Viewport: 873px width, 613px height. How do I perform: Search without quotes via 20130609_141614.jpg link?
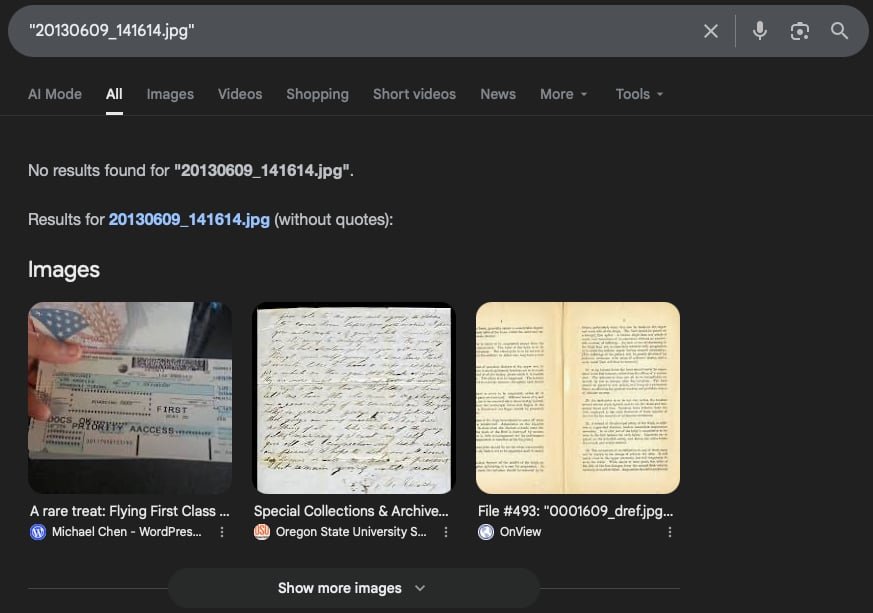pos(189,219)
